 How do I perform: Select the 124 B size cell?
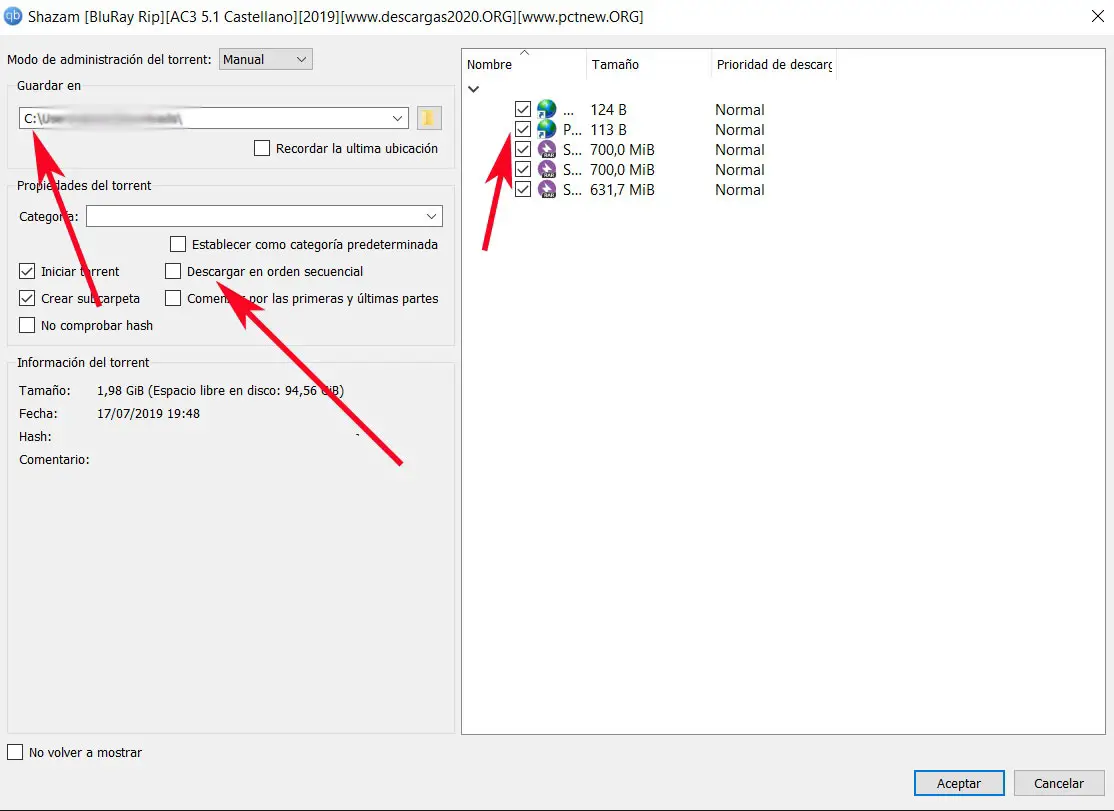click(608, 109)
